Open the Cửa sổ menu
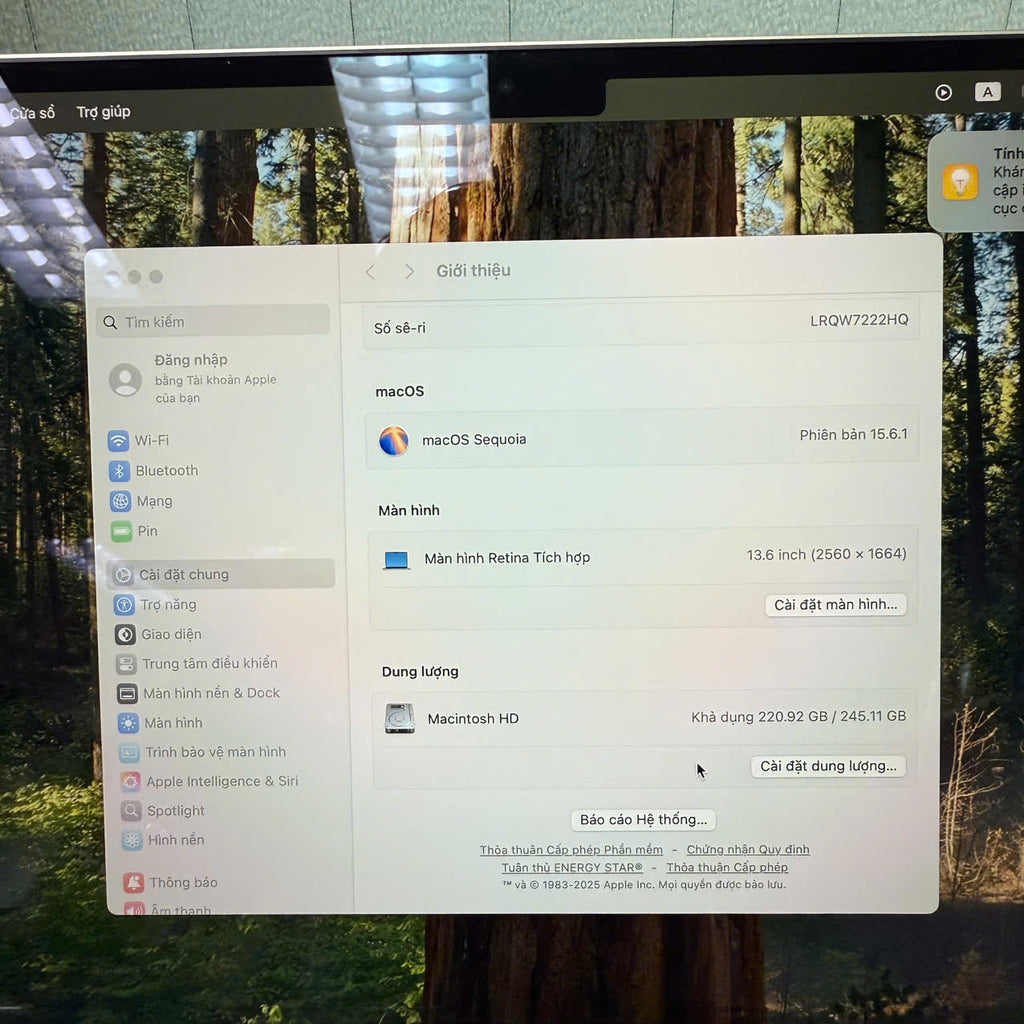Screen dimensions: 1024x1024 click(32, 113)
